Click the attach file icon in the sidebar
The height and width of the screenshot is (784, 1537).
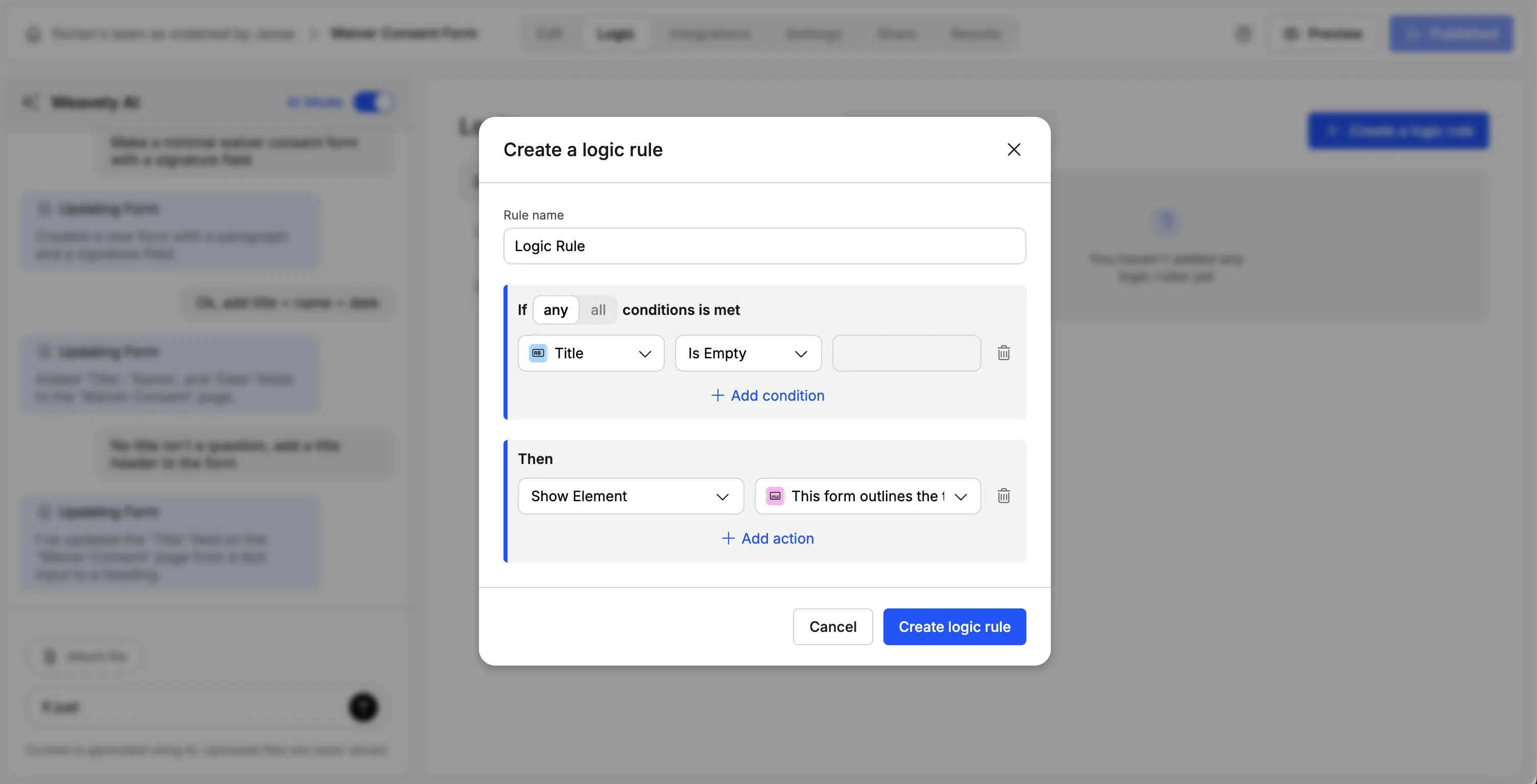pyautogui.click(x=50, y=656)
